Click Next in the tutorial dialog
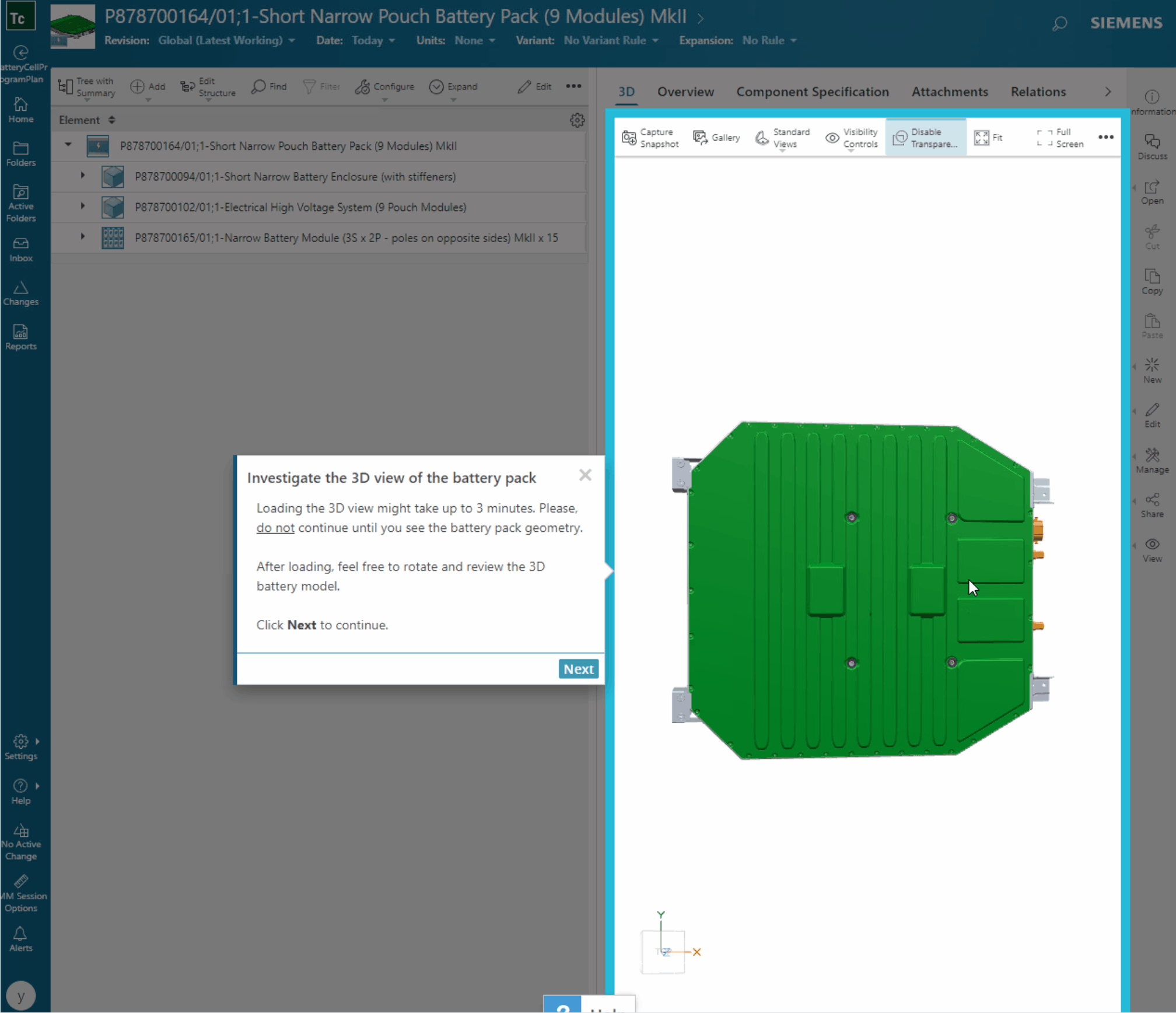The height and width of the screenshot is (1013, 1176). [x=578, y=669]
